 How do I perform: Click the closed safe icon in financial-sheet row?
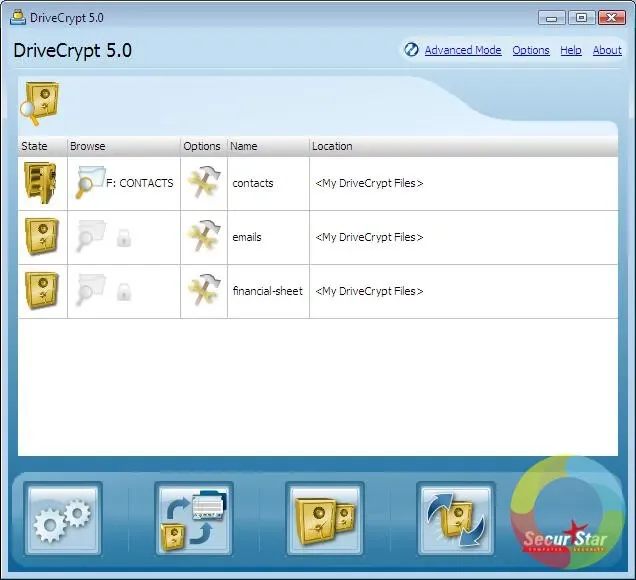[42, 290]
